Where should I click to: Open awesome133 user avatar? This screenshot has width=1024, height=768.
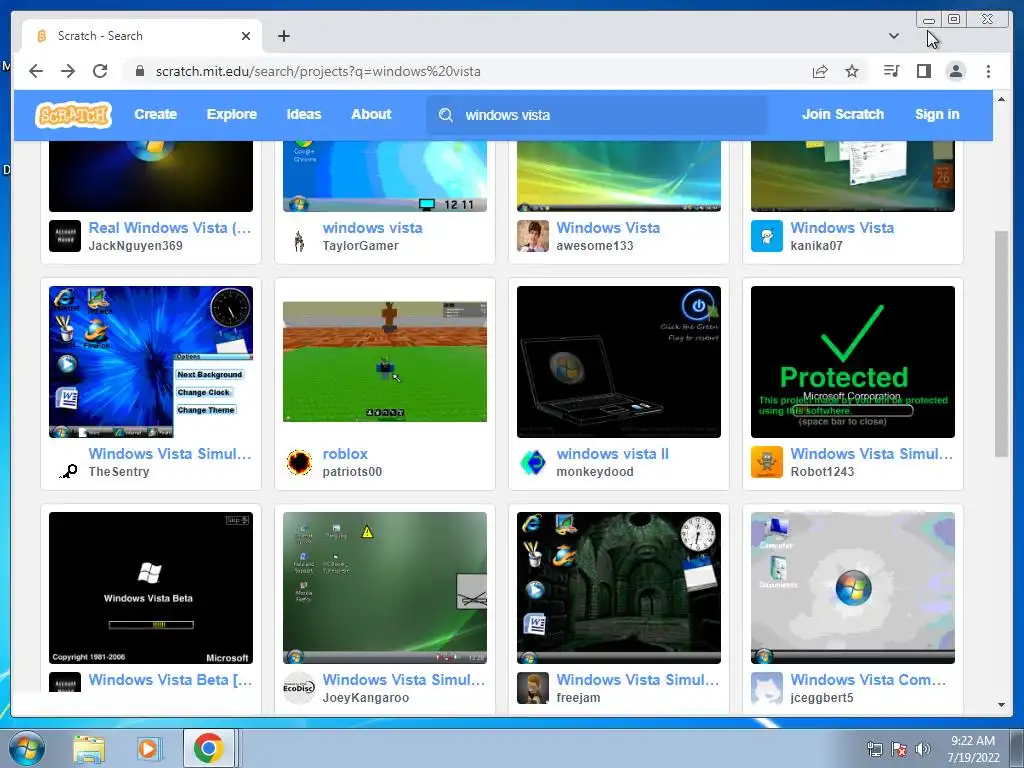[x=533, y=236]
